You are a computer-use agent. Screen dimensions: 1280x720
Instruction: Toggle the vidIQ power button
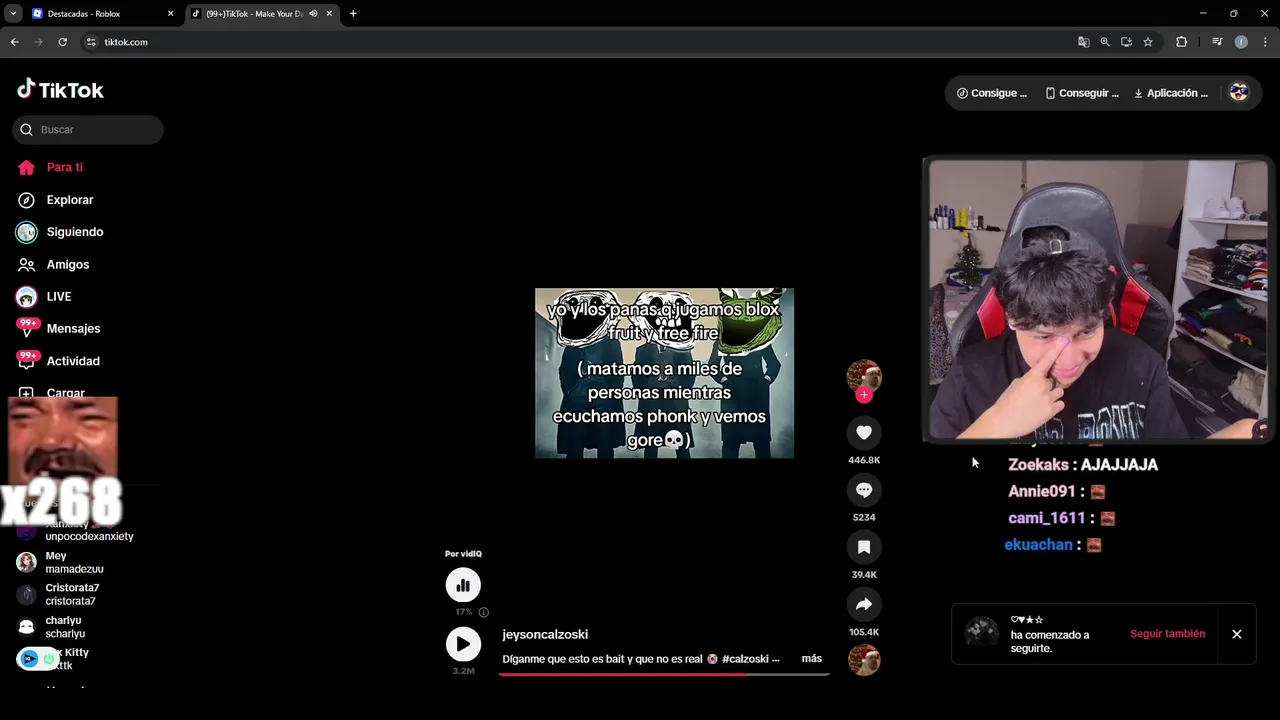pyautogui.click(x=48, y=658)
